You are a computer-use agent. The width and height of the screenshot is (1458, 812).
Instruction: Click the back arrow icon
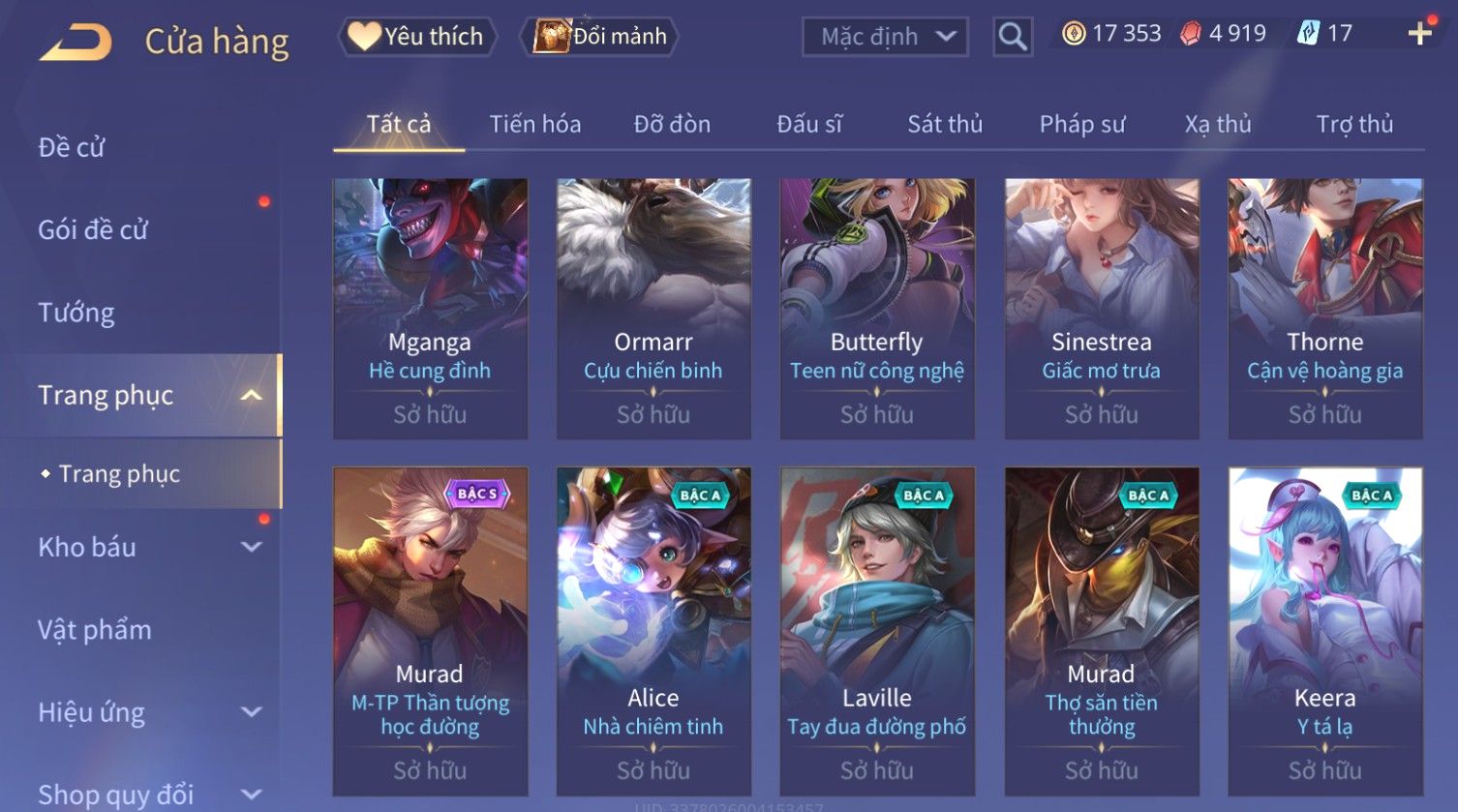76,43
